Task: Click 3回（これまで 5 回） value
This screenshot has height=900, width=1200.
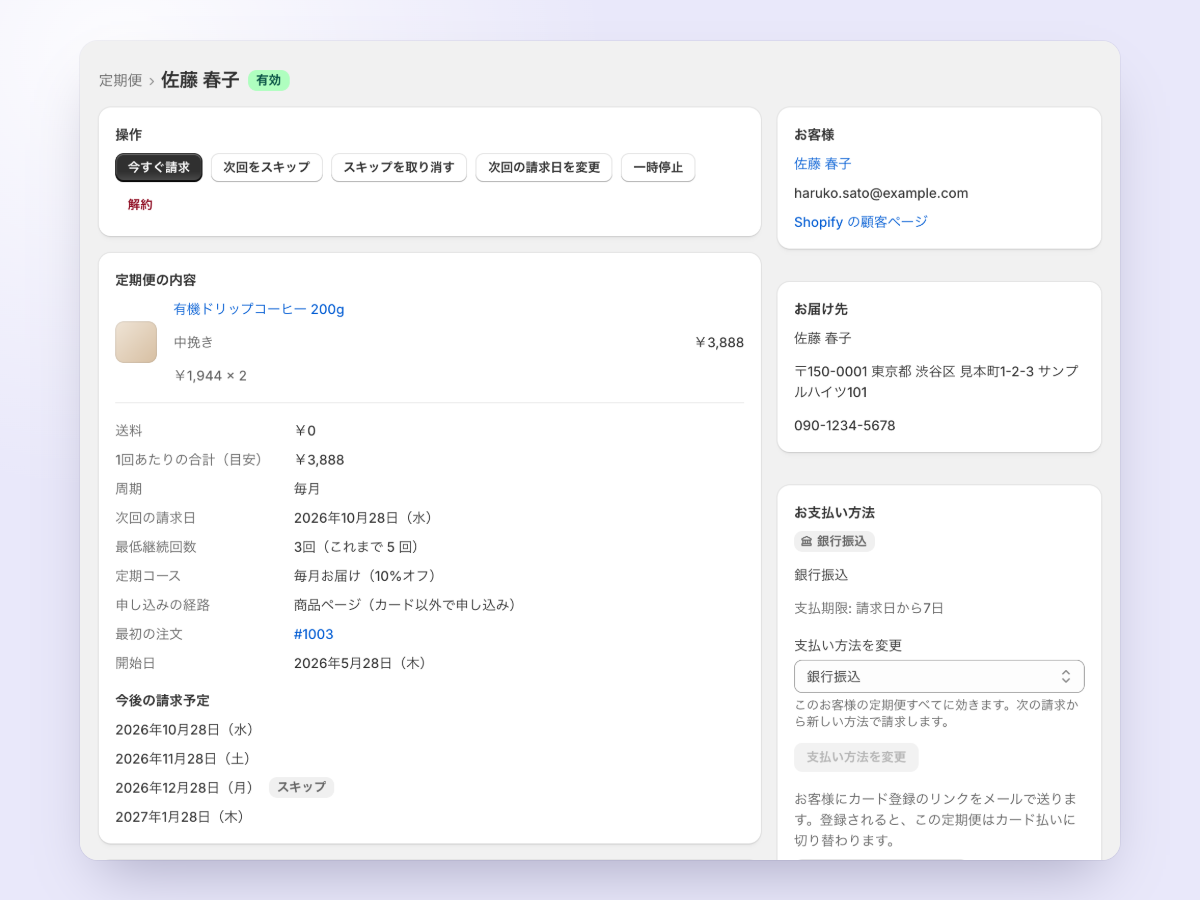Action: (356, 547)
